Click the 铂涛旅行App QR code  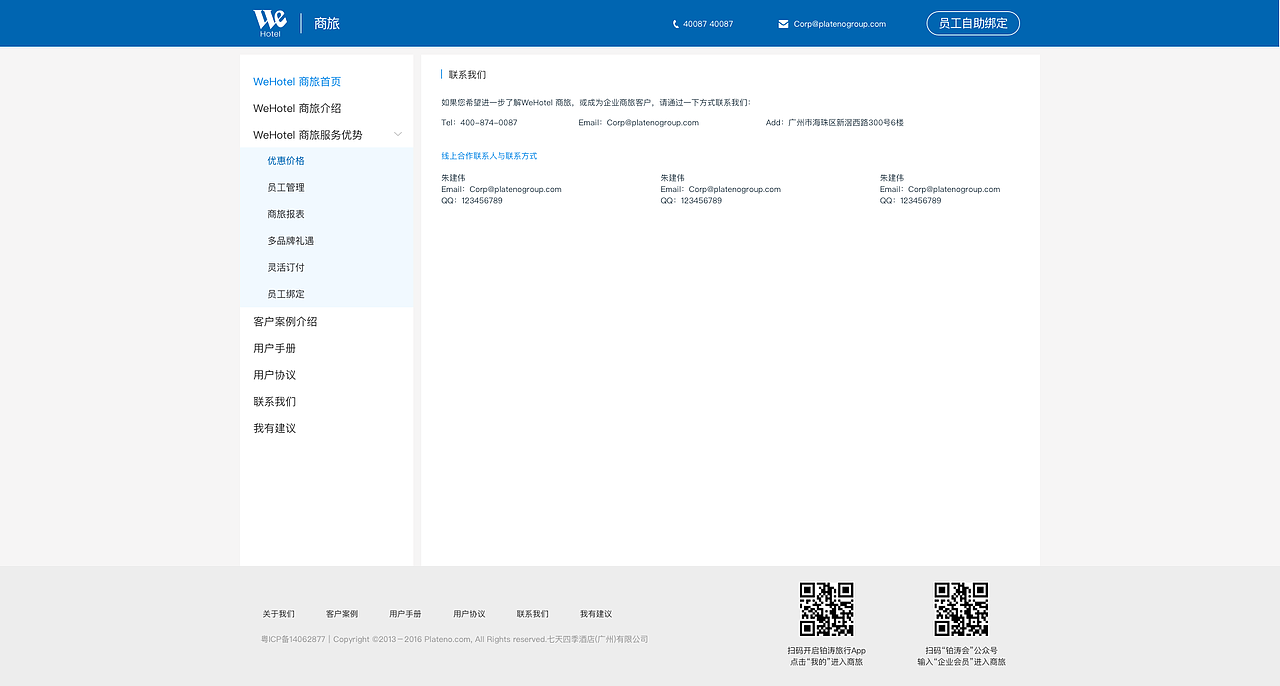point(826,608)
